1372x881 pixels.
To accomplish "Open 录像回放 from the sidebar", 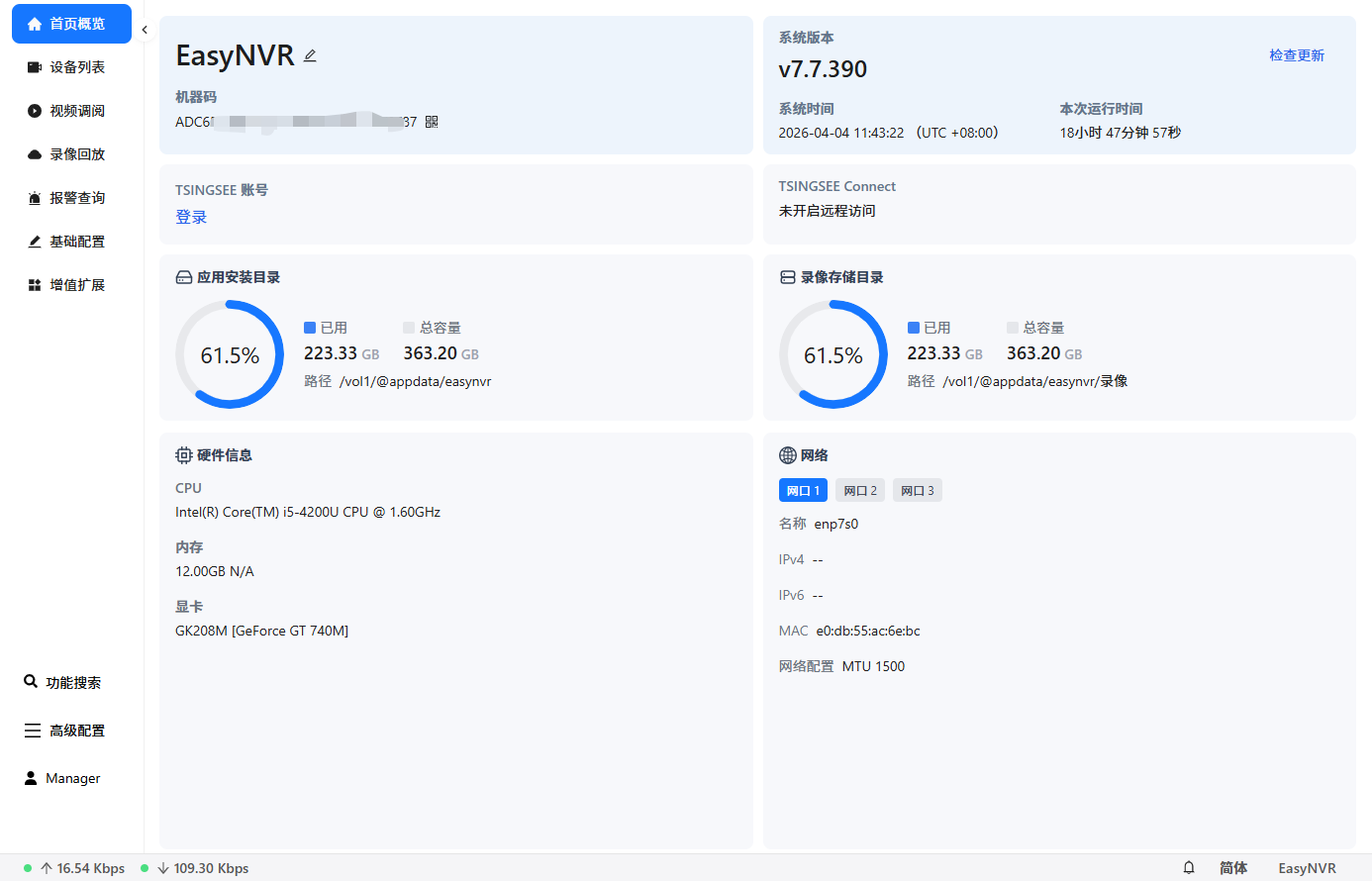I will (x=71, y=154).
